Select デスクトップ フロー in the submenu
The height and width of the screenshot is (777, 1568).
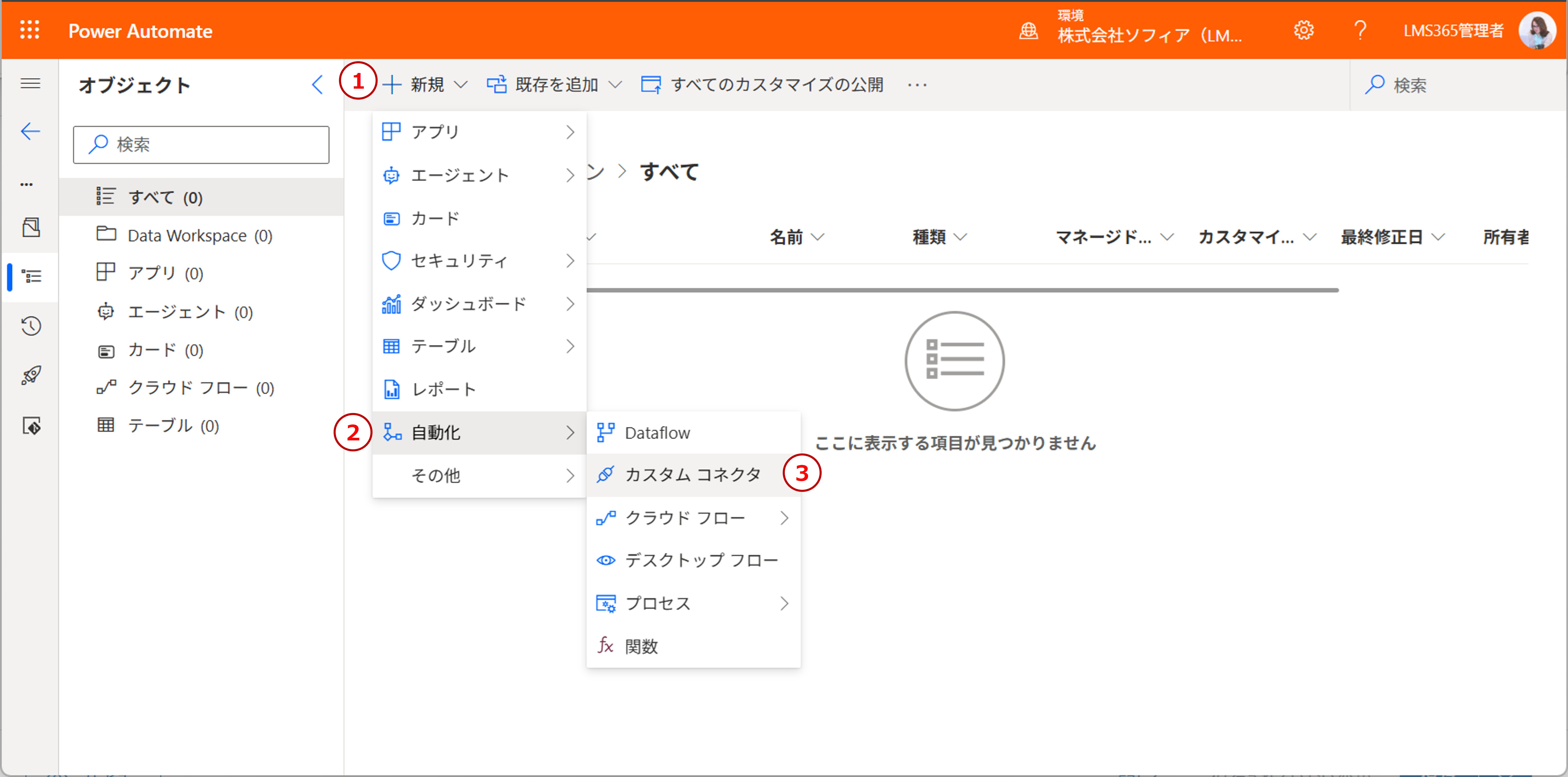pos(693,560)
